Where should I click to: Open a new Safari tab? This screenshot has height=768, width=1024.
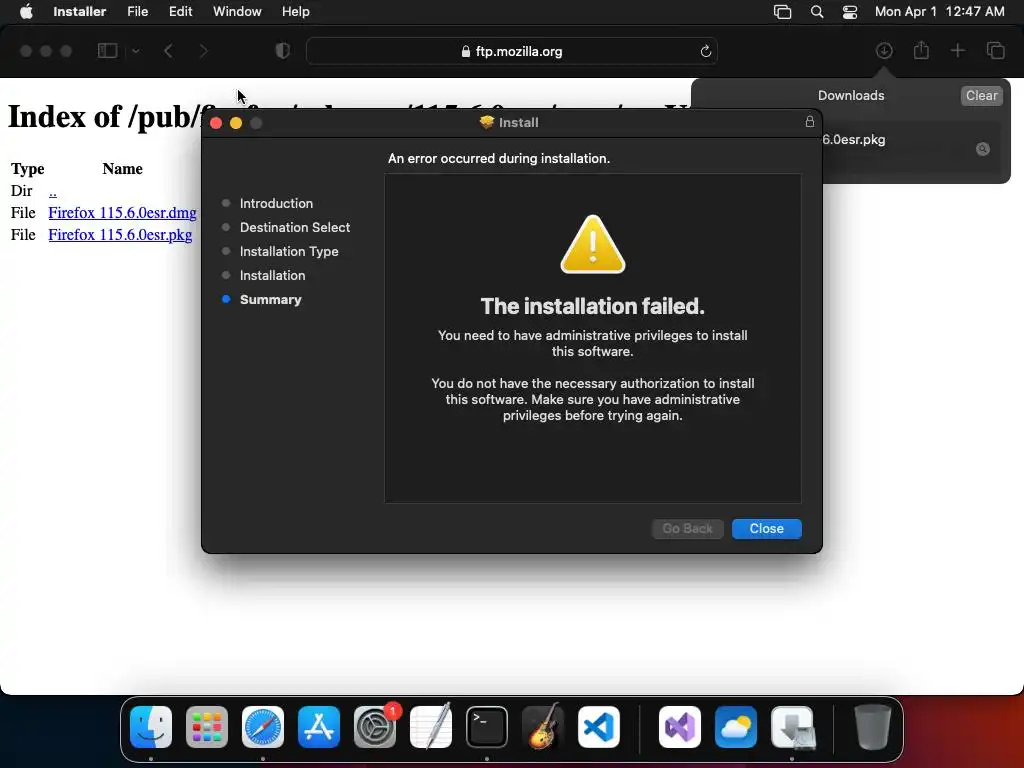957,50
